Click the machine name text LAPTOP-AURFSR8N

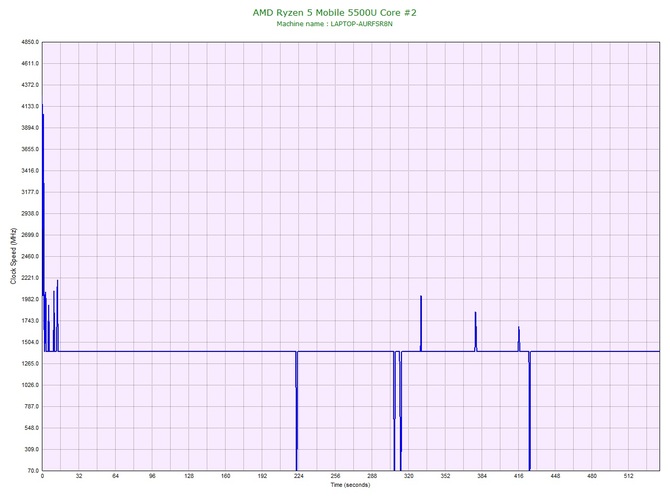pyautogui.click(x=361, y=24)
